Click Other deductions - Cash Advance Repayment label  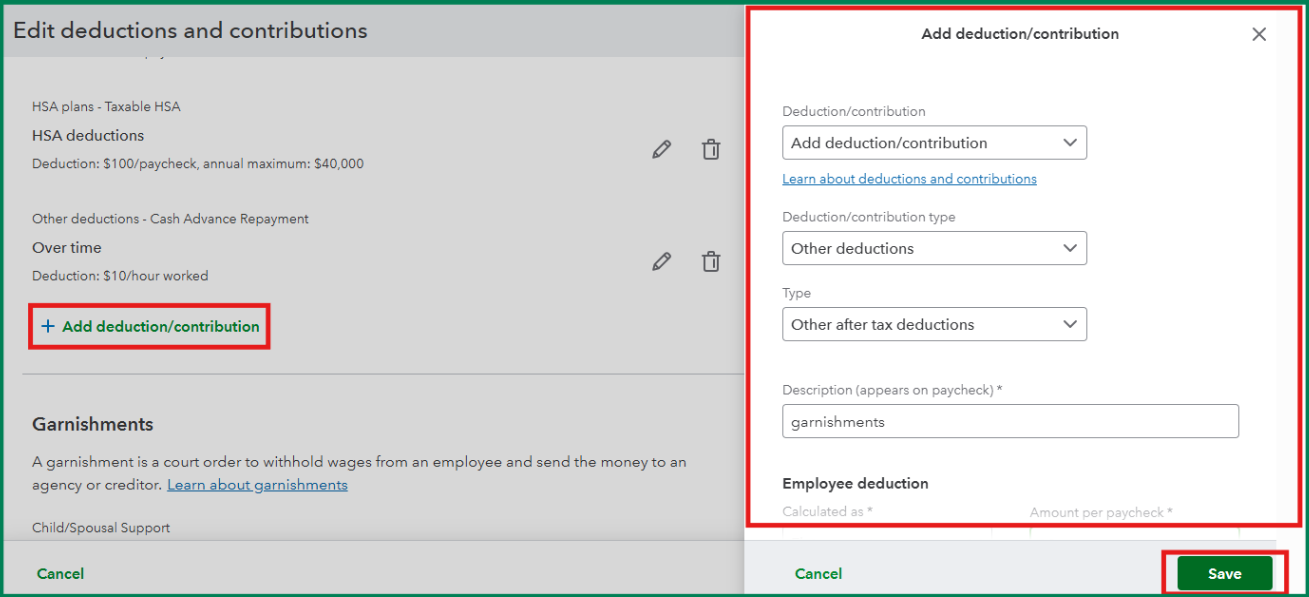[170, 218]
